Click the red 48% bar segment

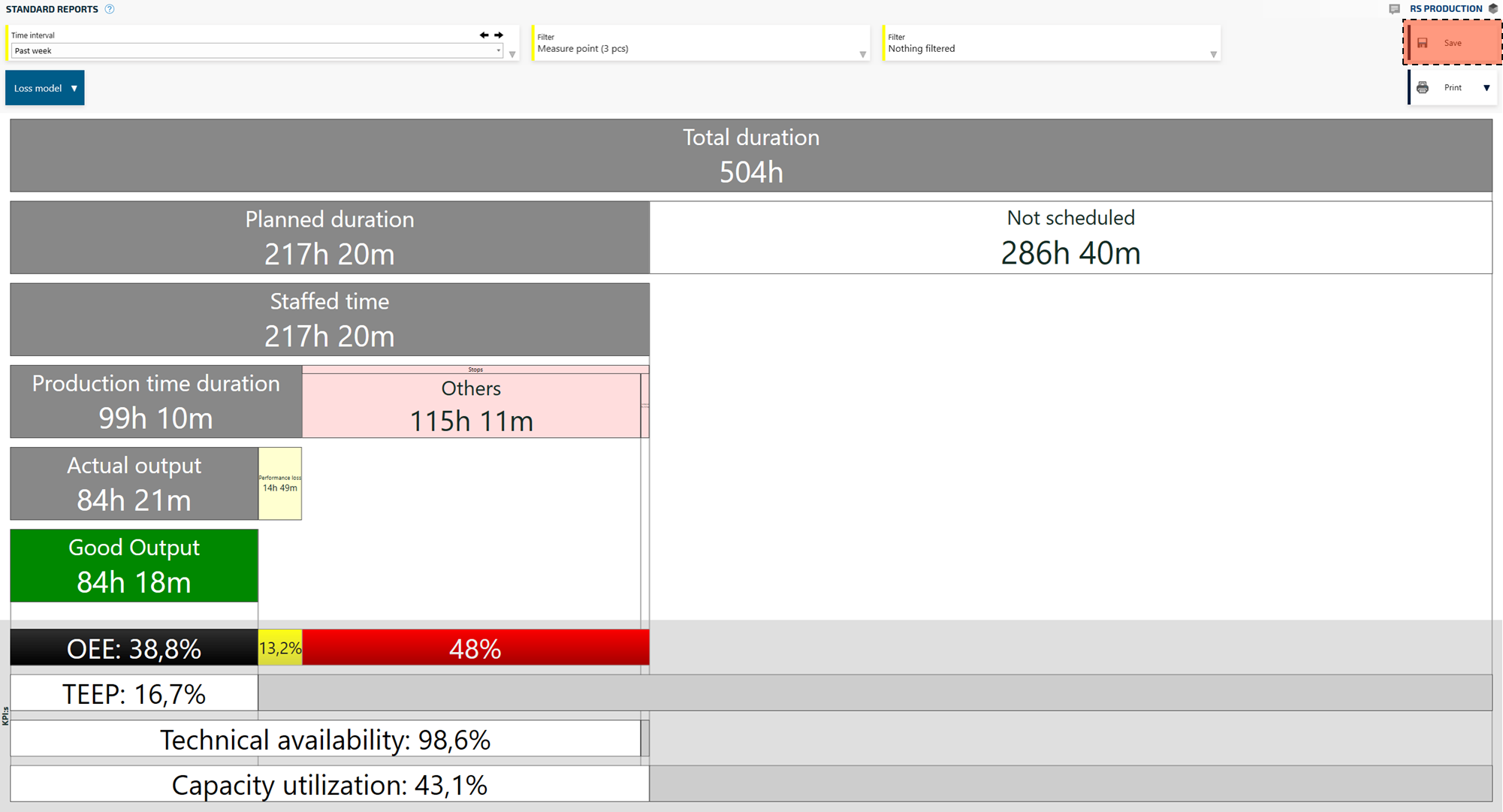pyautogui.click(x=475, y=647)
